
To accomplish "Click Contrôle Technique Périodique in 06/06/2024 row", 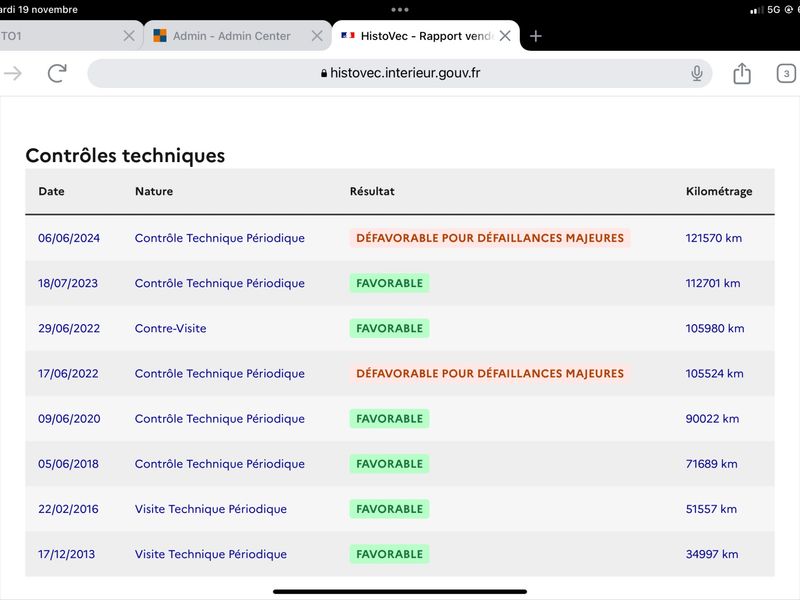I will 219,238.
